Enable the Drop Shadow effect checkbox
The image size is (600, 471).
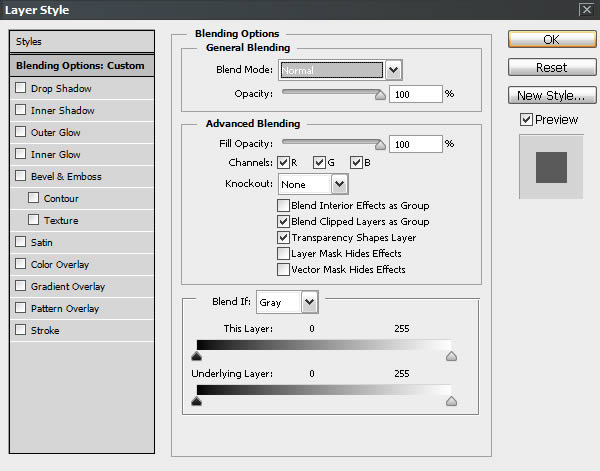21,89
